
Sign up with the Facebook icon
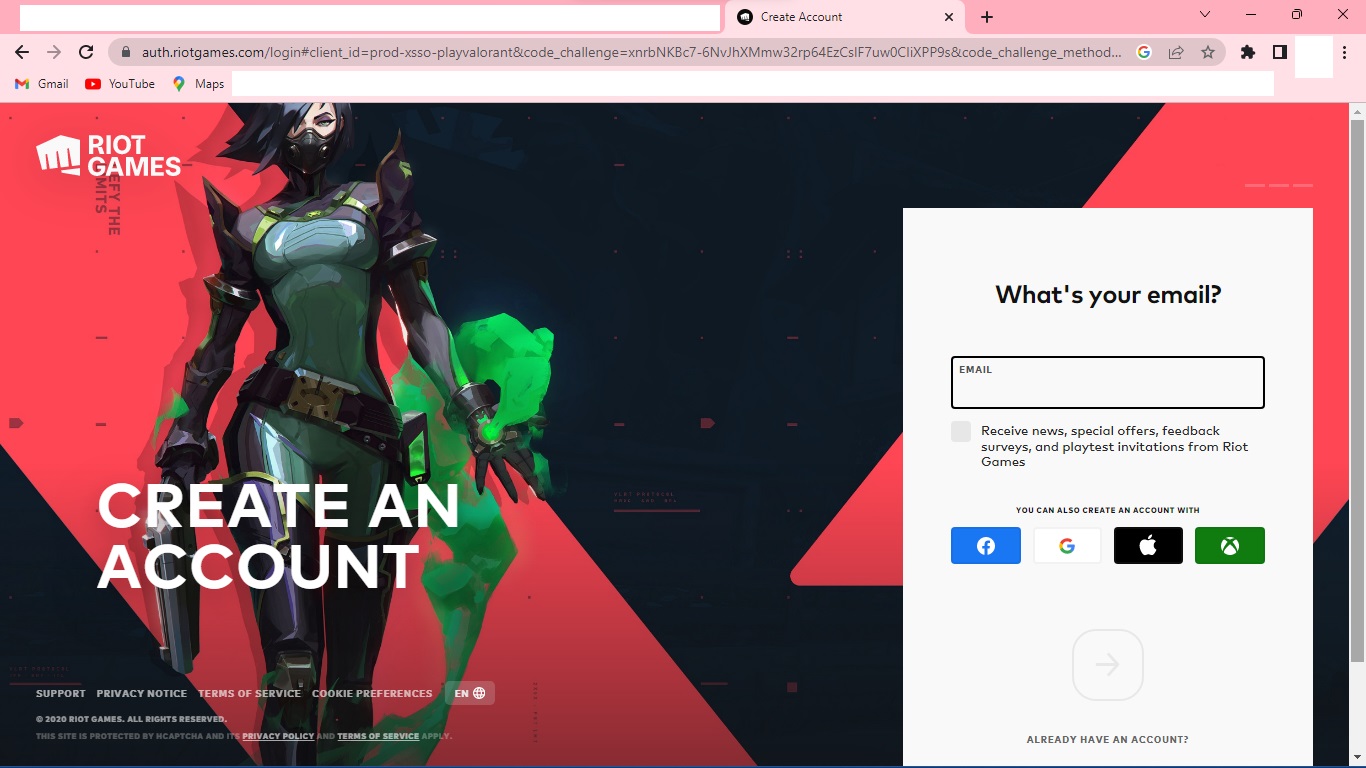[985, 545]
